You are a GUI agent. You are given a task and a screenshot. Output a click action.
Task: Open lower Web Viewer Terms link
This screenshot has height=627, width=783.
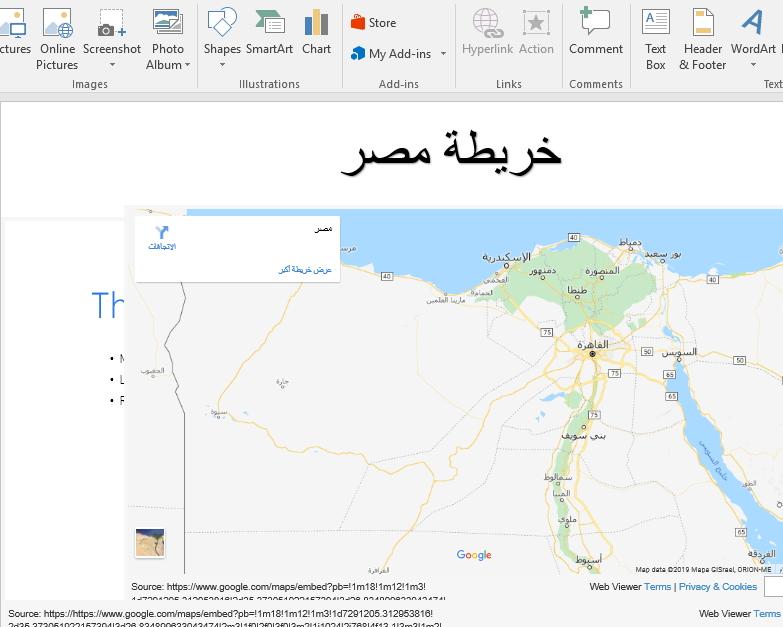coord(767,614)
